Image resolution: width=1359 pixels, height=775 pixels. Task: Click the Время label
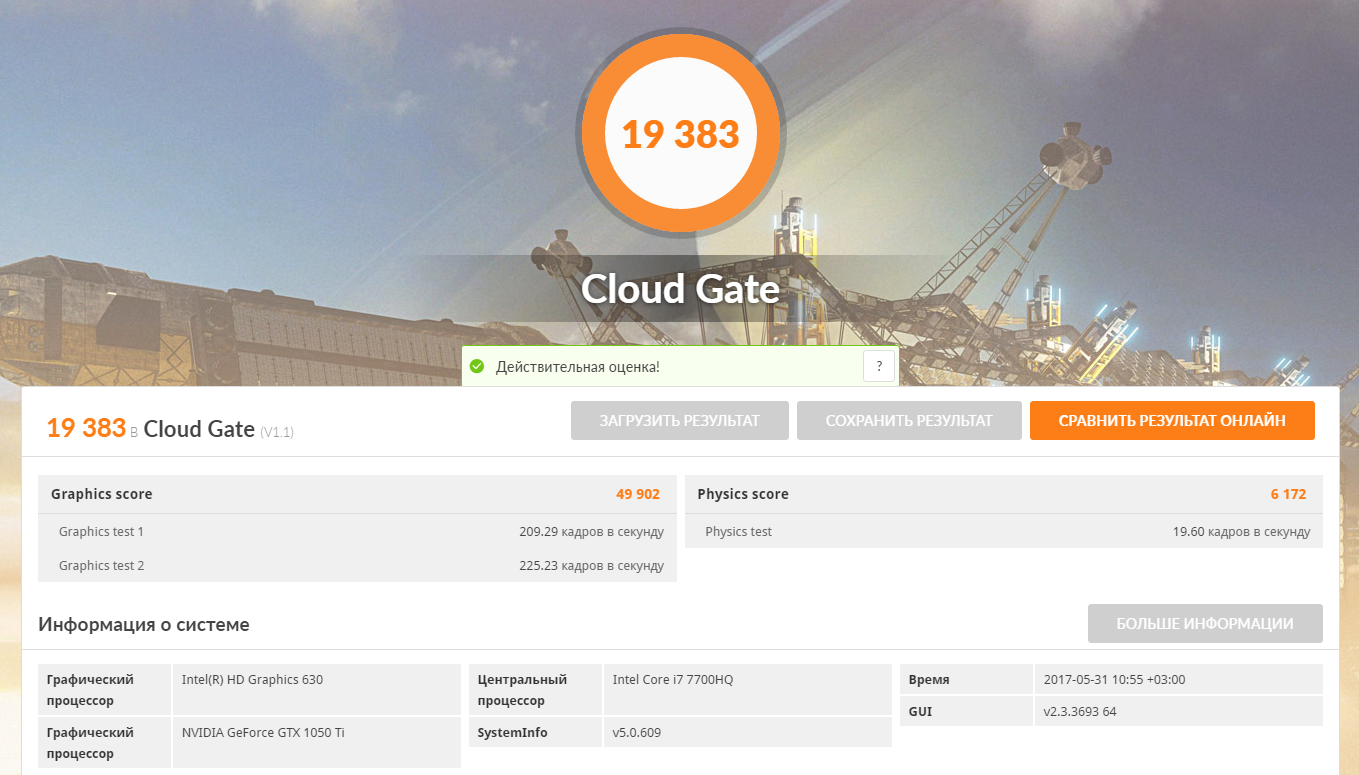(929, 680)
